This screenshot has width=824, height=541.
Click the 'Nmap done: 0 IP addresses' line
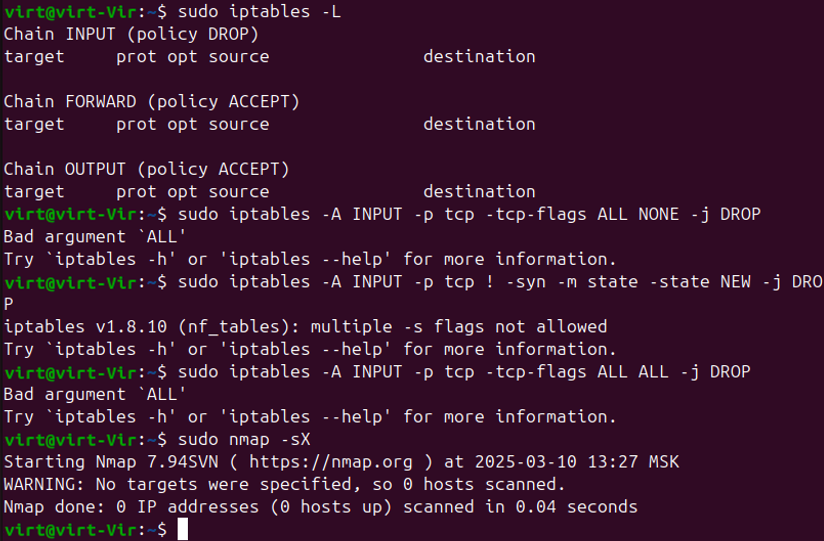(x=320, y=507)
